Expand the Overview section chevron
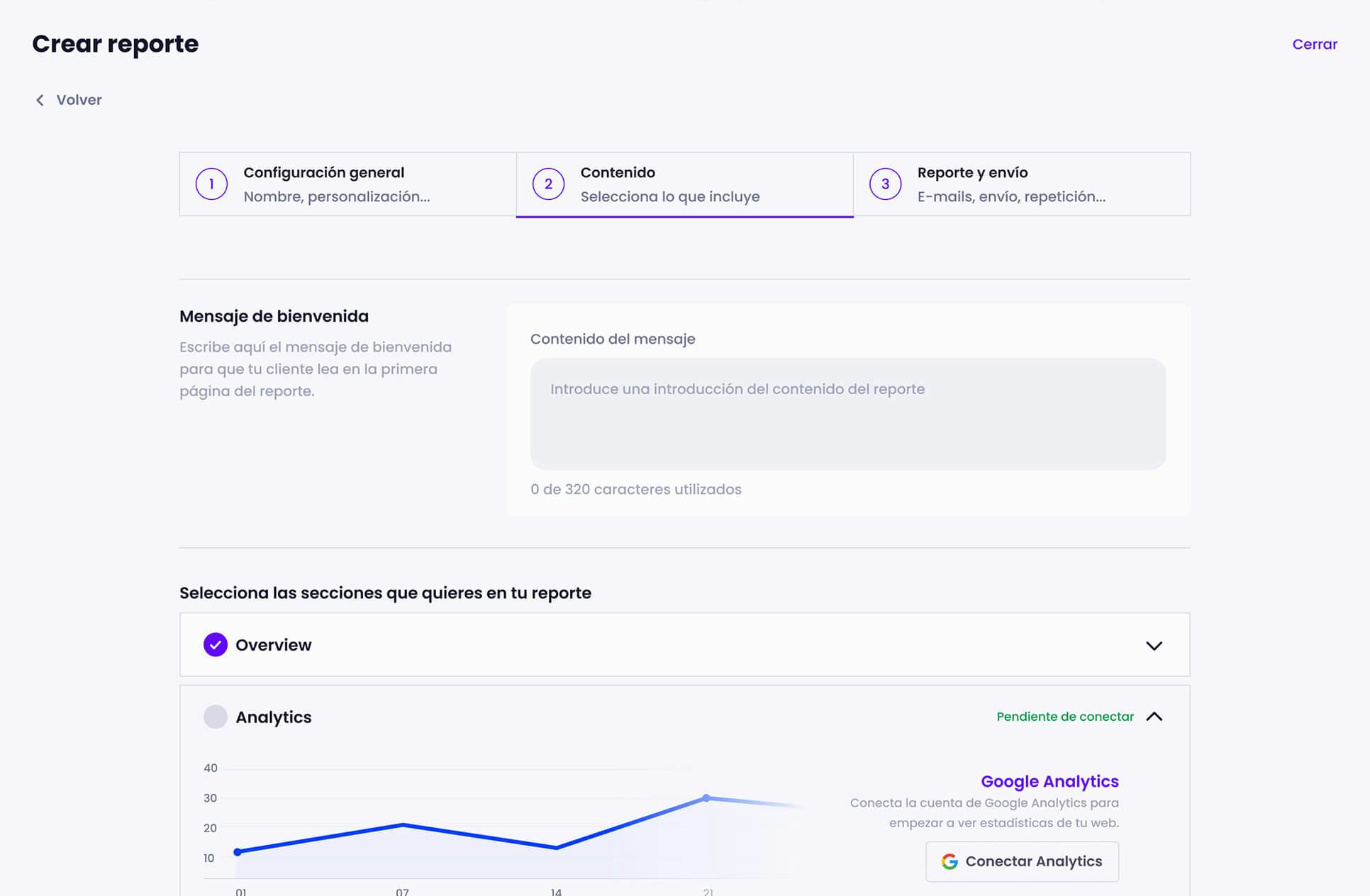1370x896 pixels. coord(1154,646)
